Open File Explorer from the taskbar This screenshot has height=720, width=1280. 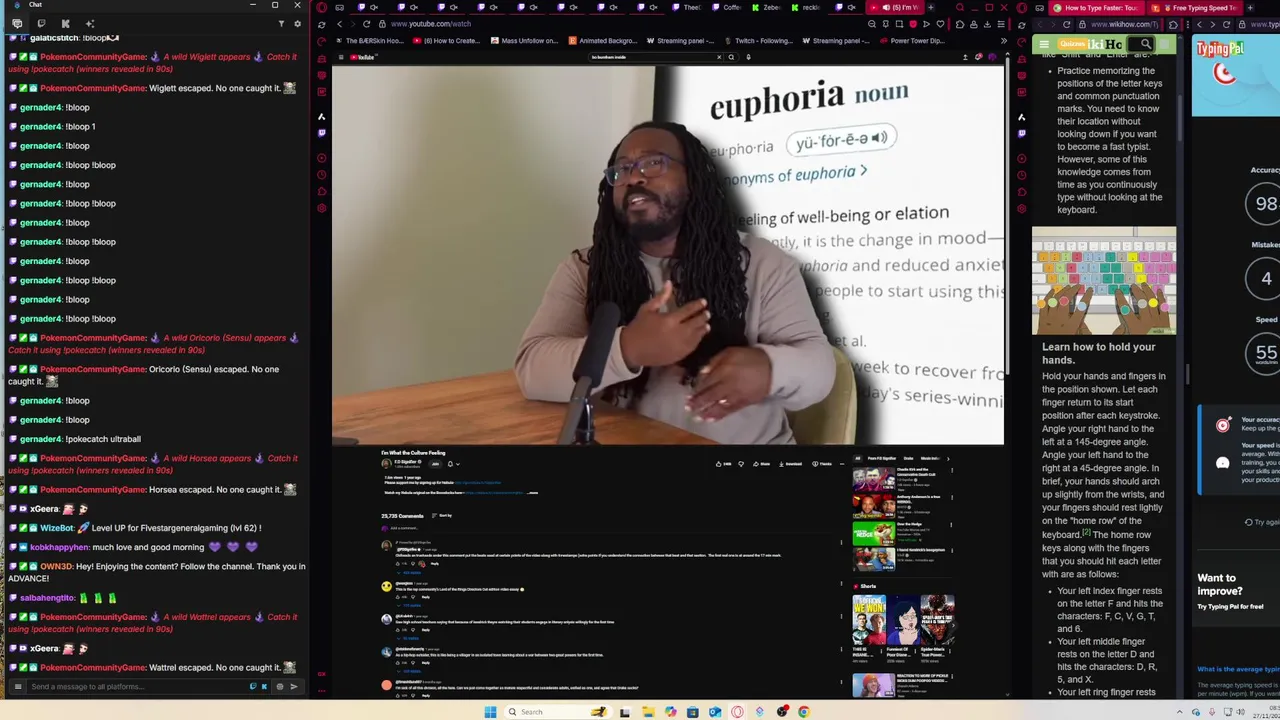click(x=648, y=712)
